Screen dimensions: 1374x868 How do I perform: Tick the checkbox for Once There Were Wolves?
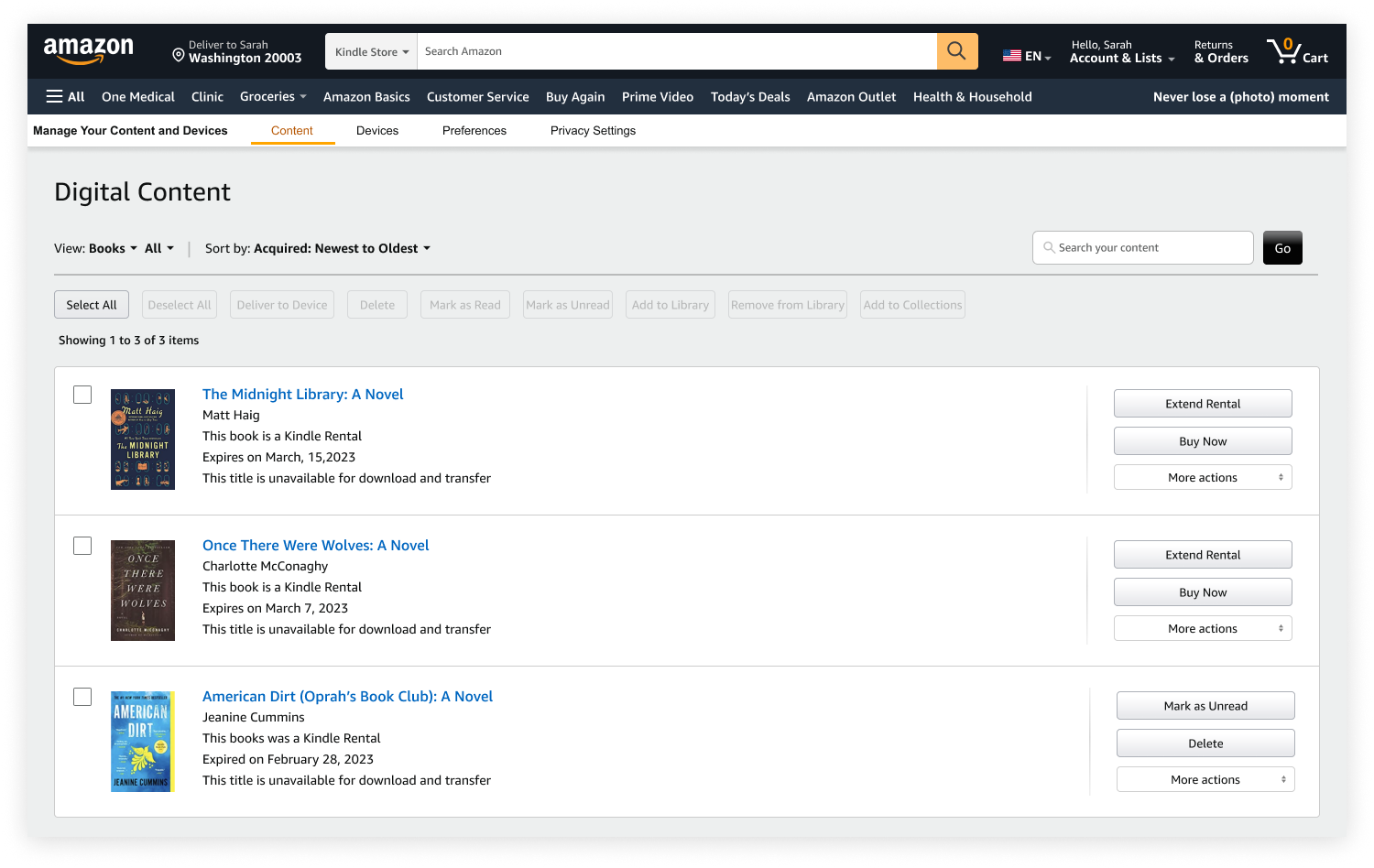click(82, 546)
